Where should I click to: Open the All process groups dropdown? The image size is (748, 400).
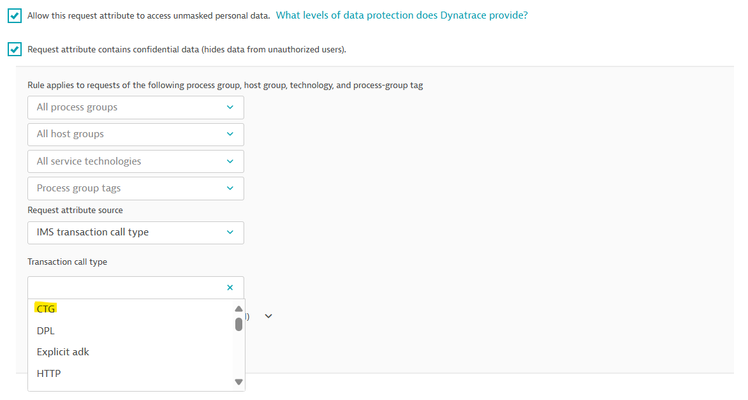coord(135,107)
